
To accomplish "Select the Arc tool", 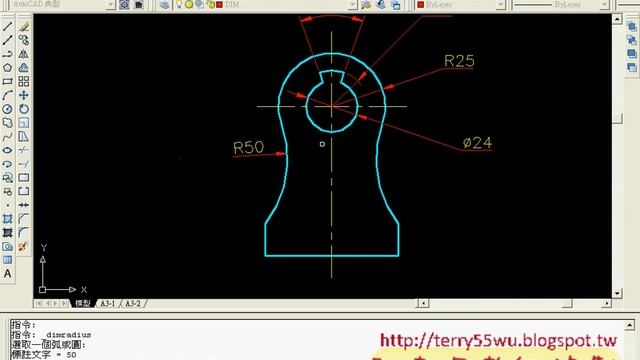I will (x=7, y=96).
